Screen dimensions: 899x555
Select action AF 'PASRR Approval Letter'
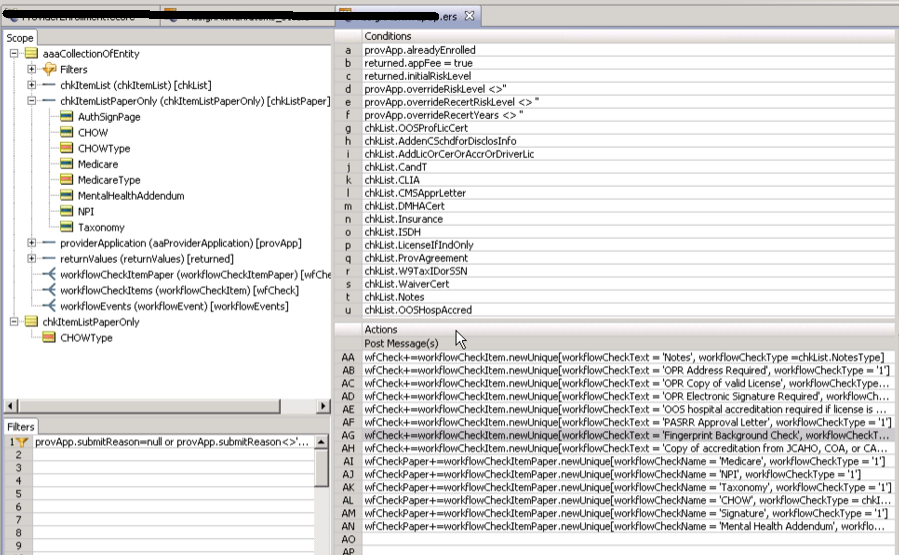click(628, 423)
